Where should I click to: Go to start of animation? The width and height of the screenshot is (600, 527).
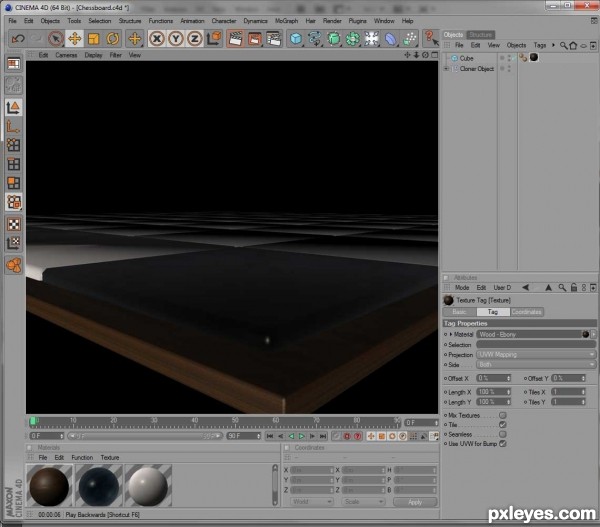(270, 436)
